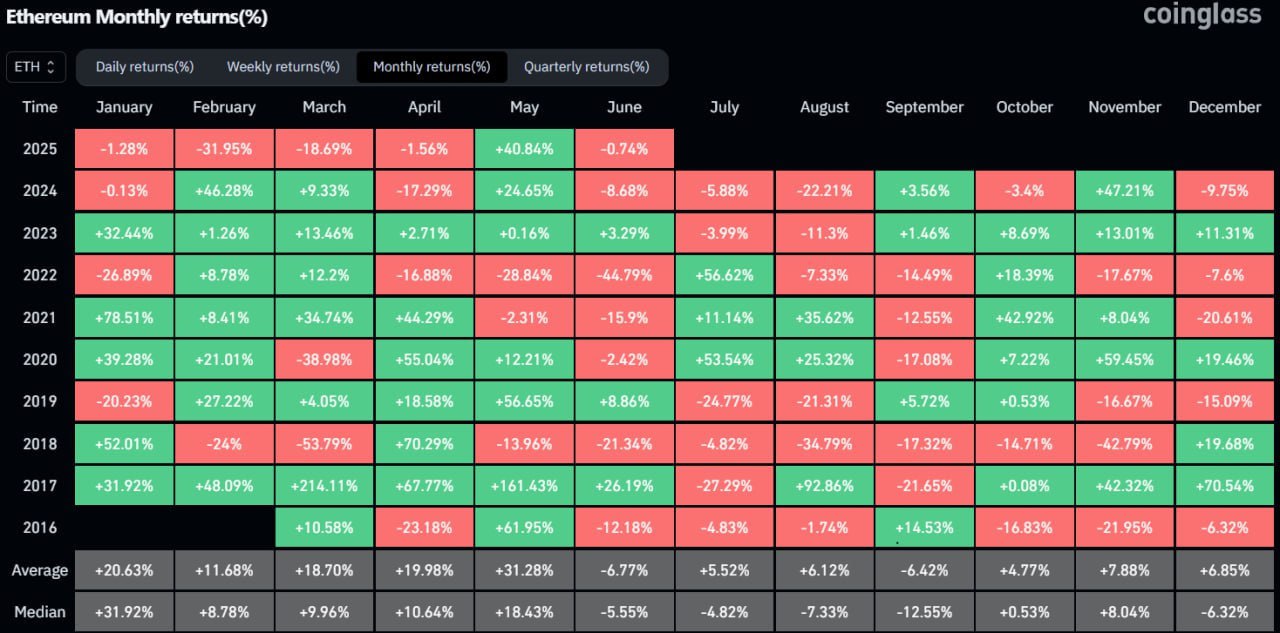The height and width of the screenshot is (633, 1280).
Task: Click the January column header
Action: tap(124, 107)
